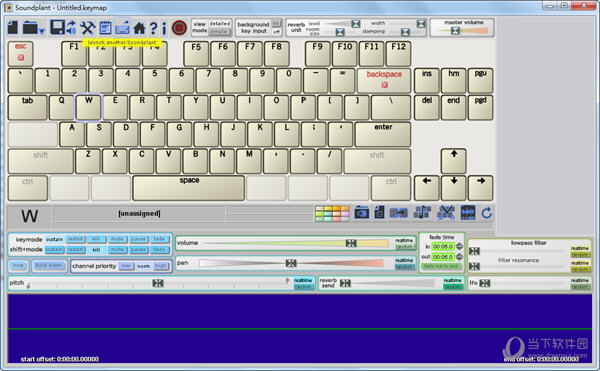Toggle the hold down button
600x371 pixels.
(49, 265)
